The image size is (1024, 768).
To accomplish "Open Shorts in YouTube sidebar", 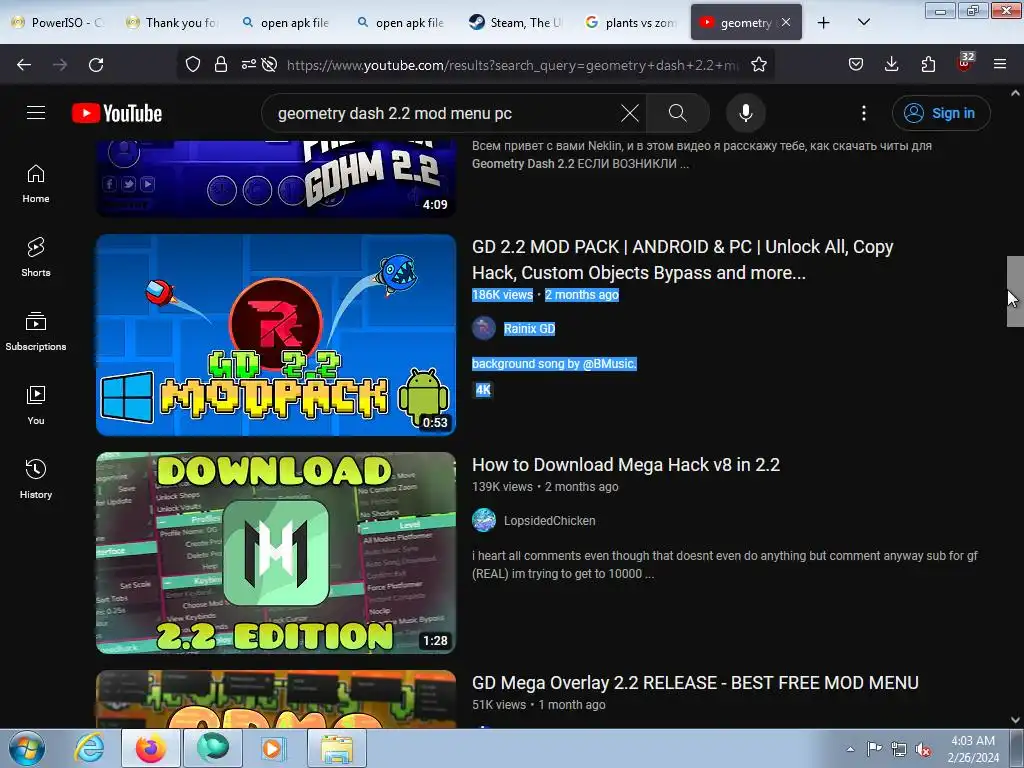I will pyautogui.click(x=36, y=257).
